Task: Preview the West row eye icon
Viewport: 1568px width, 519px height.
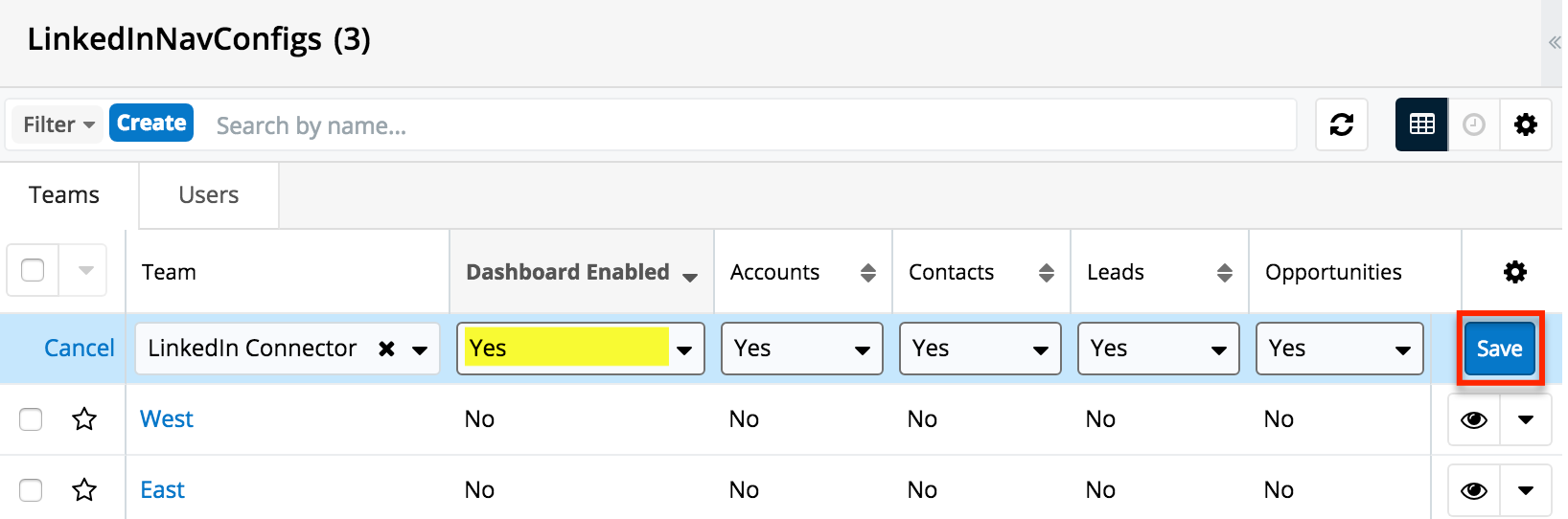Action: click(x=1474, y=419)
